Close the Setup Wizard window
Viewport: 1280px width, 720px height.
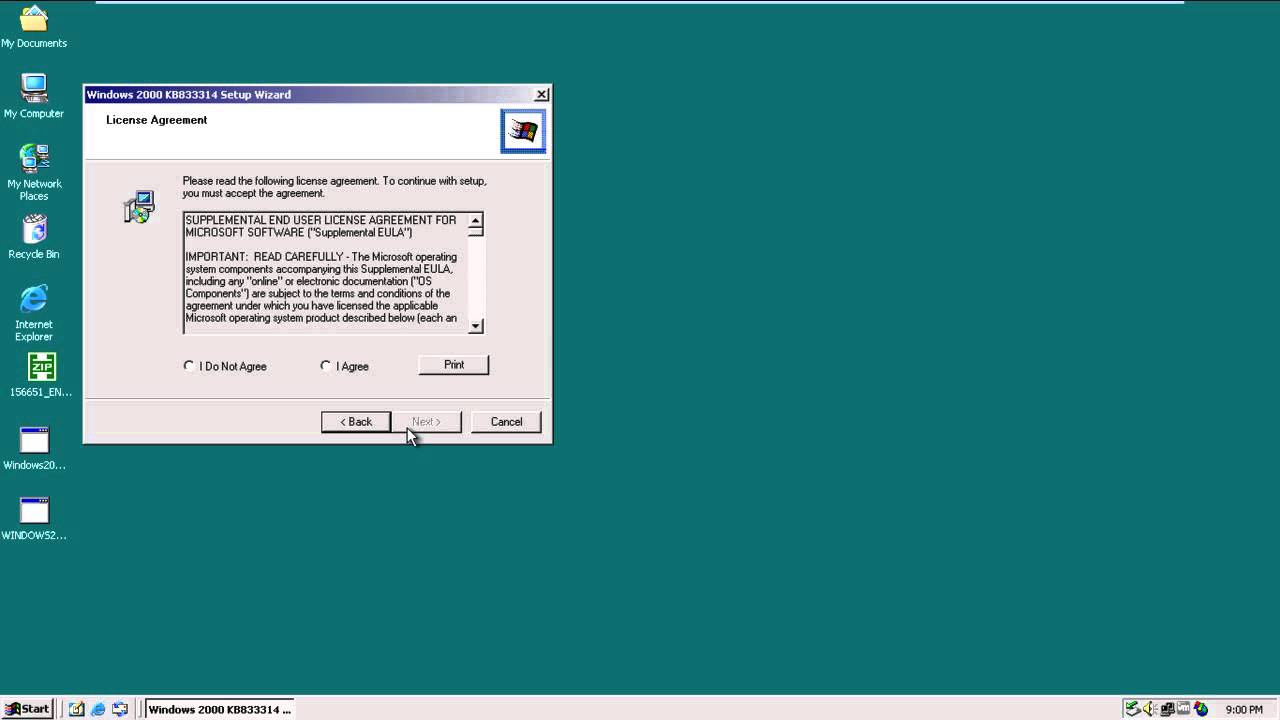541,94
